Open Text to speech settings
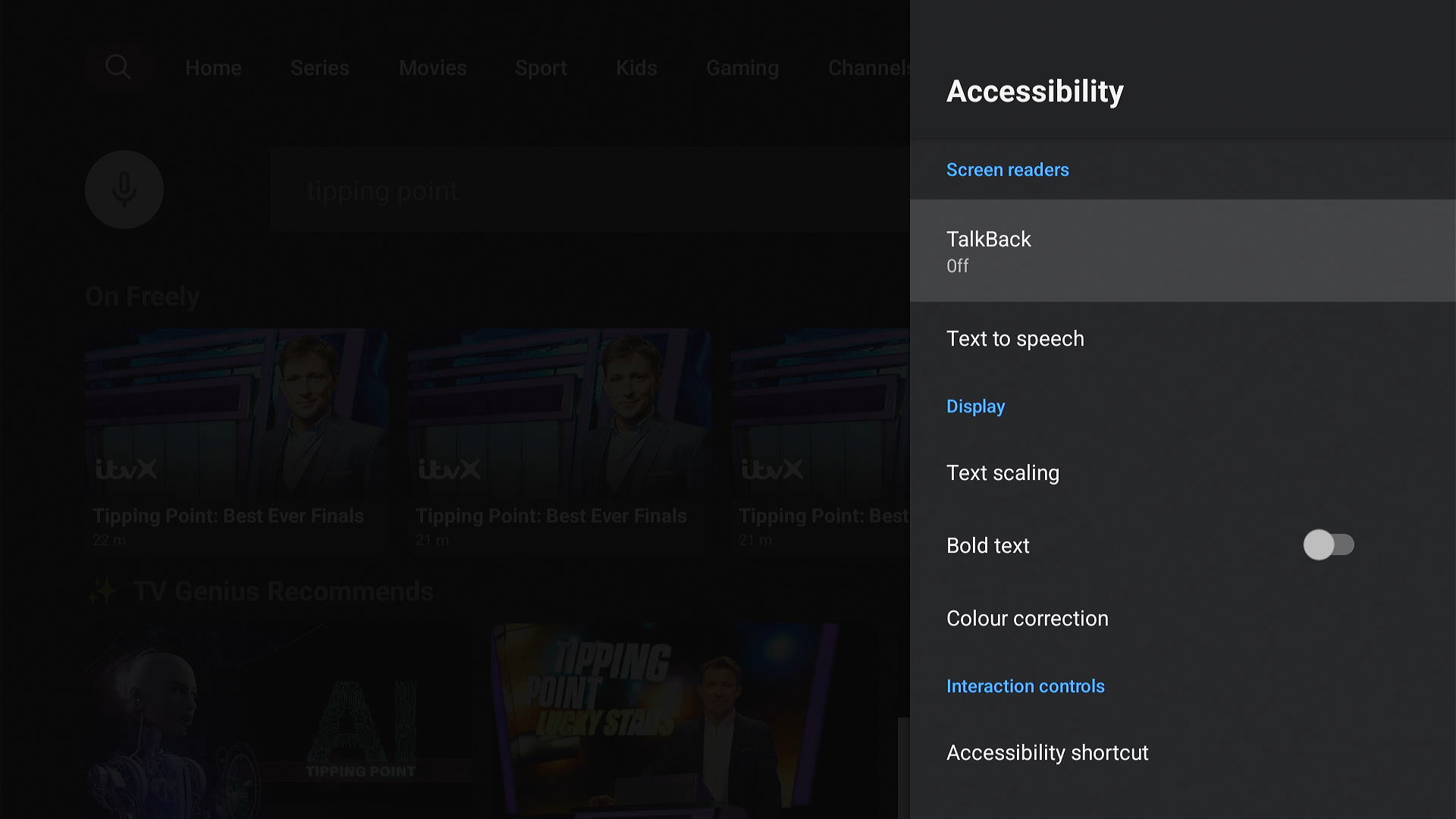This screenshot has width=1456, height=819. tap(1183, 339)
